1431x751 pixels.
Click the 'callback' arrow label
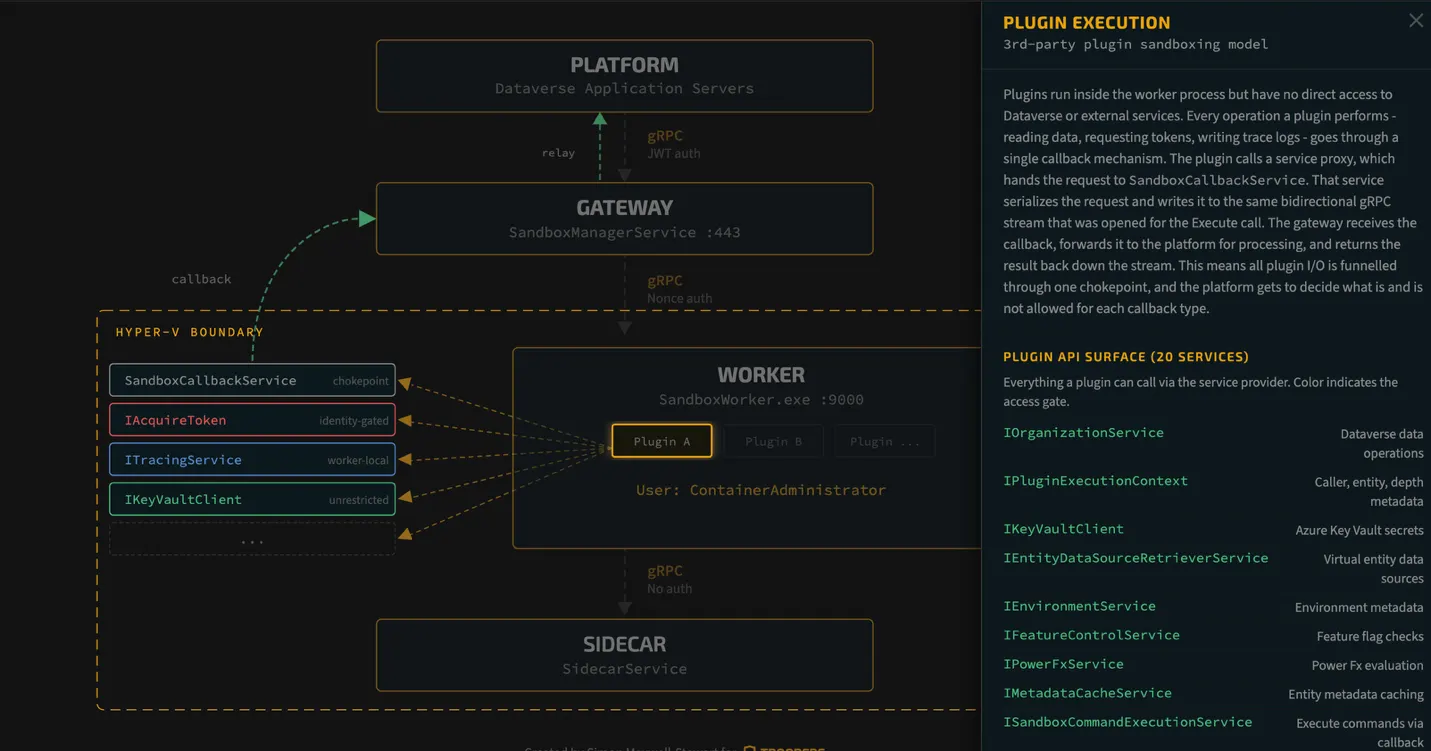201,279
